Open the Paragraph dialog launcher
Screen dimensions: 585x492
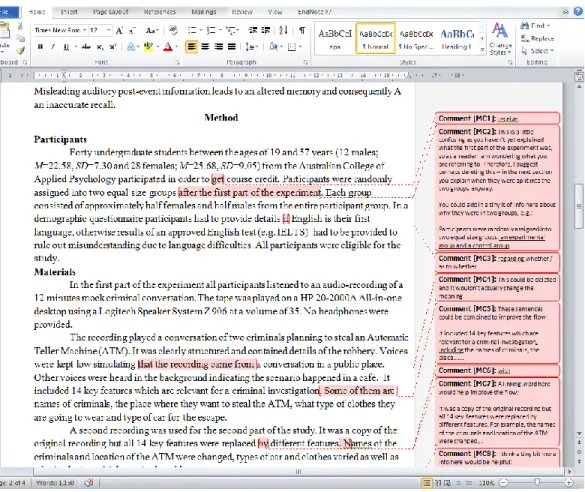(306, 62)
